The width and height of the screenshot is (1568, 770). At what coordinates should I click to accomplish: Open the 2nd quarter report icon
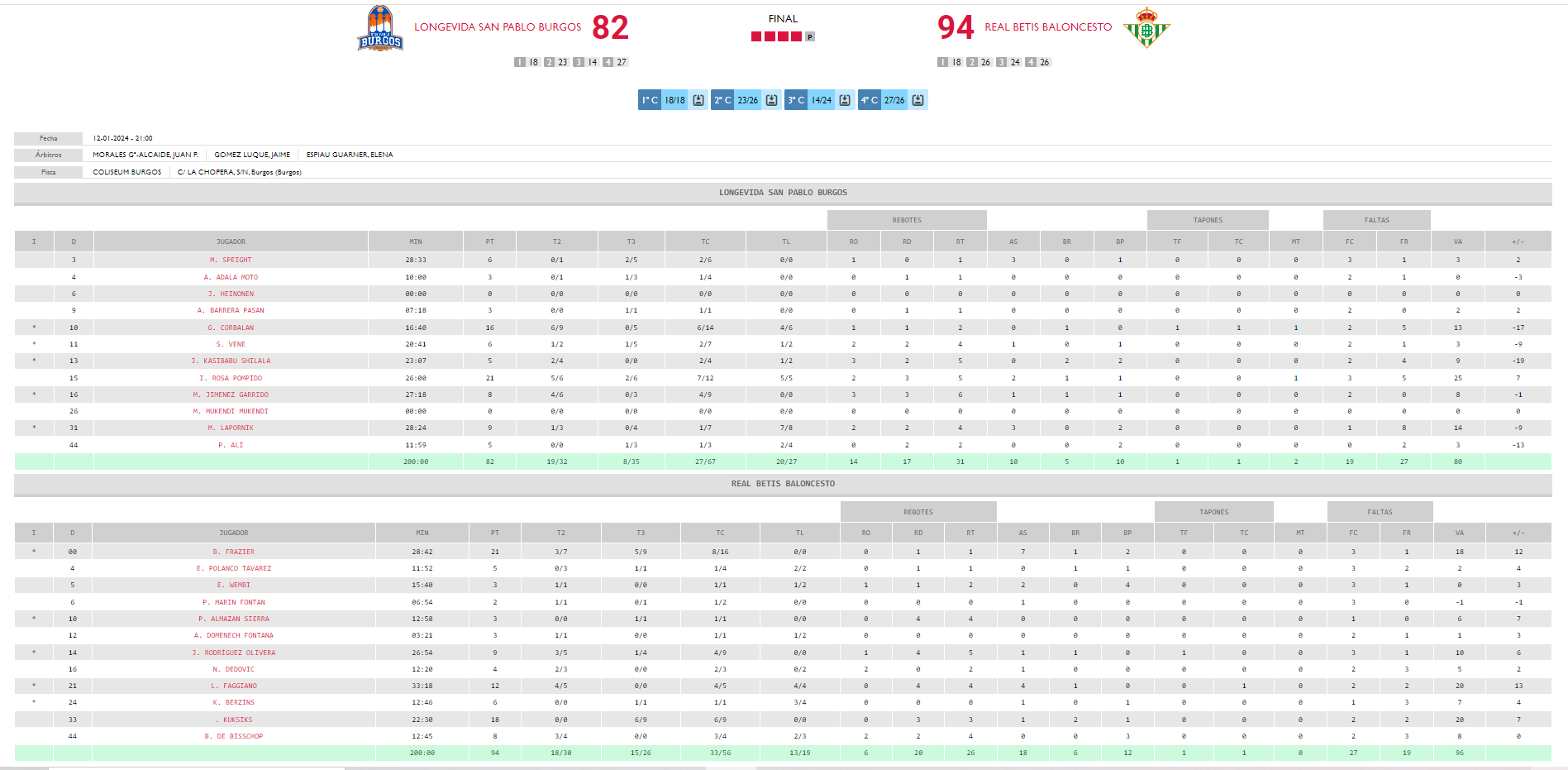[771, 100]
